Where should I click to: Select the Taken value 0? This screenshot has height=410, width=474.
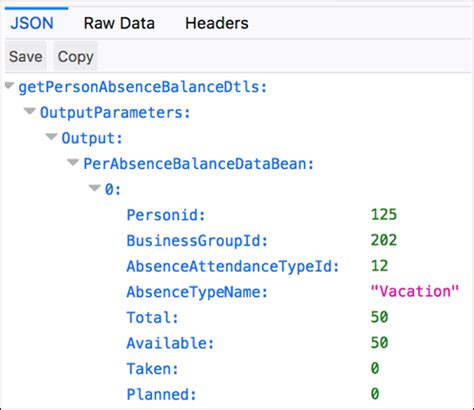tap(375, 368)
